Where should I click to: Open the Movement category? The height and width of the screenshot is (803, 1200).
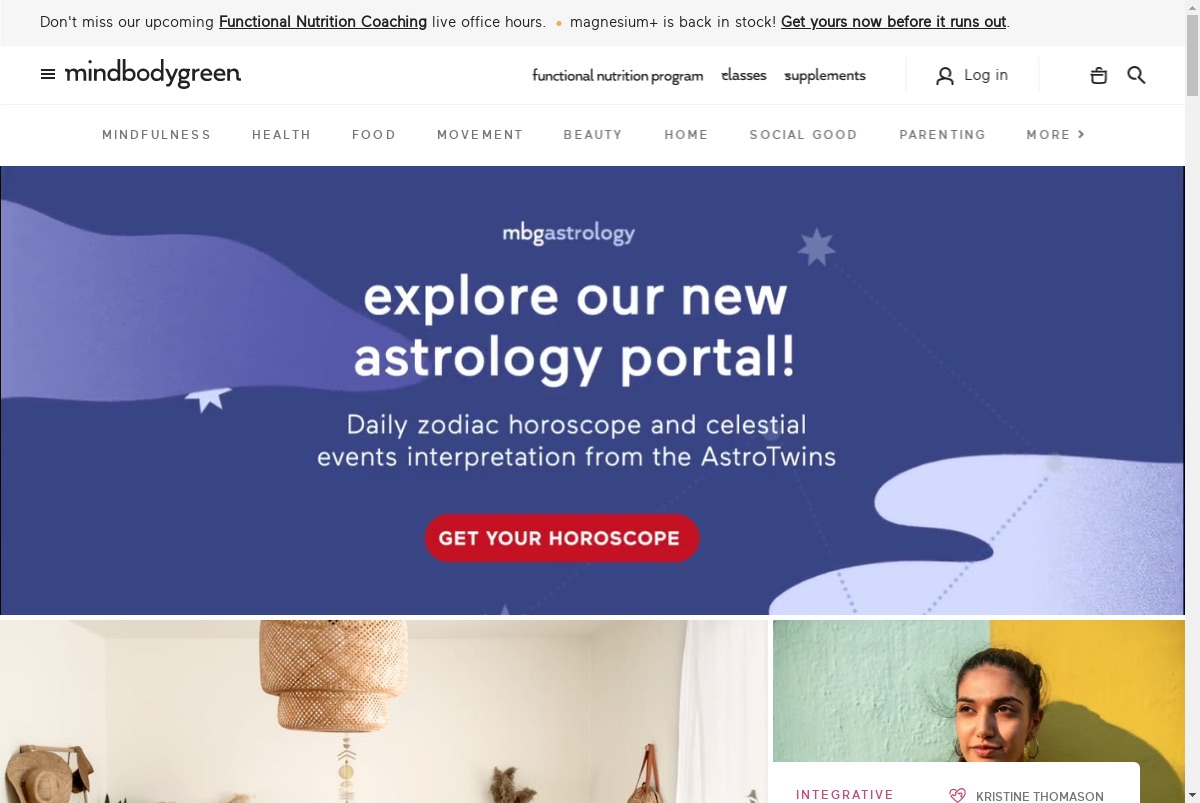(480, 134)
